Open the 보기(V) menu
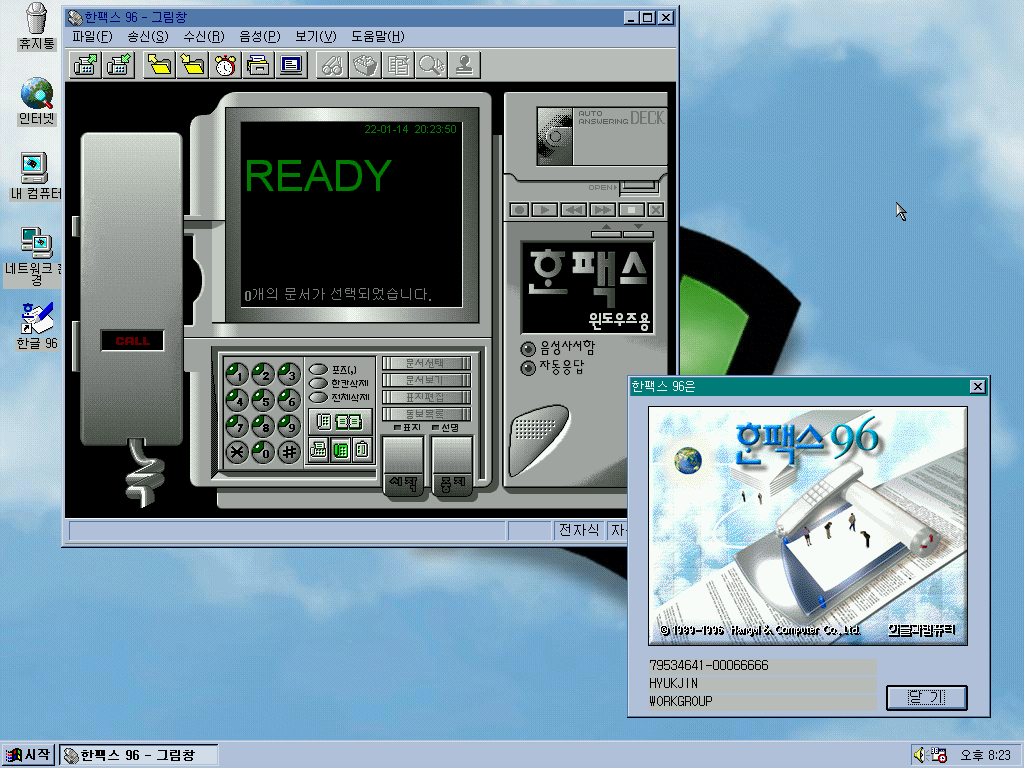 (x=315, y=37)
